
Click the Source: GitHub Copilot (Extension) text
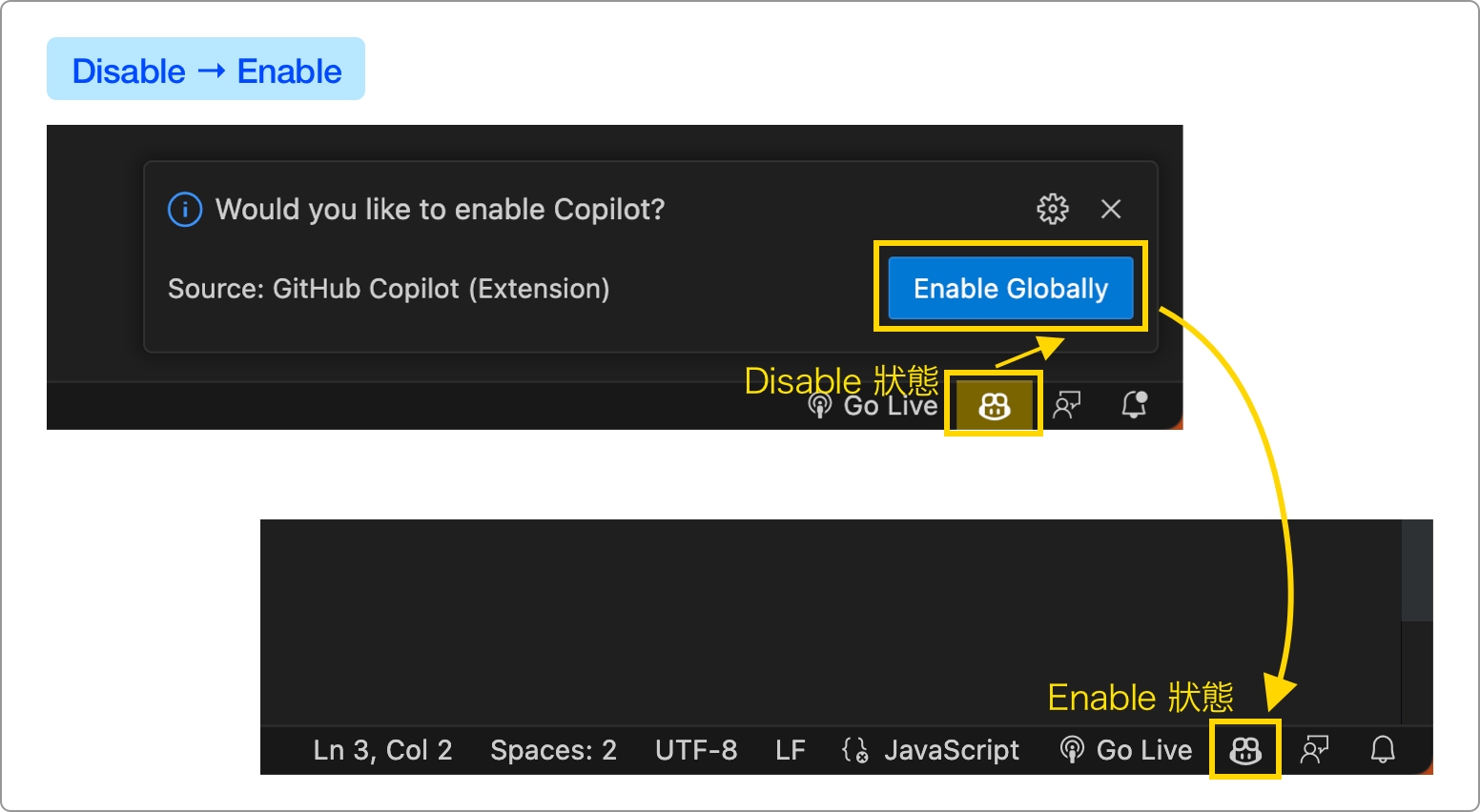coord(388,289)
